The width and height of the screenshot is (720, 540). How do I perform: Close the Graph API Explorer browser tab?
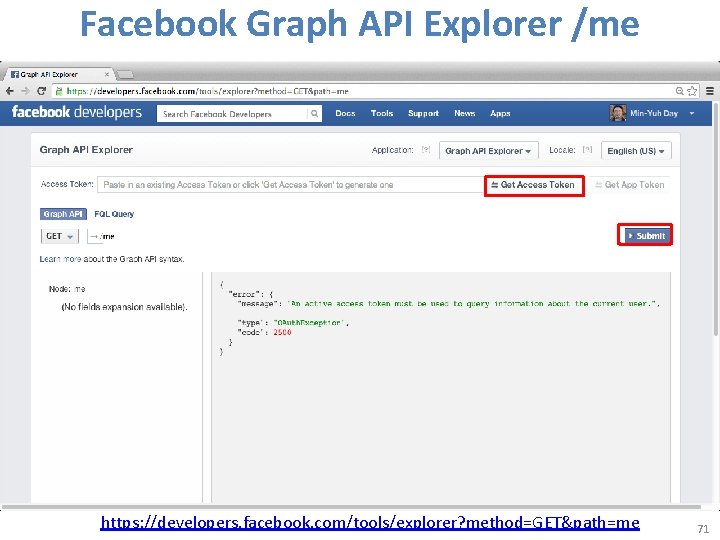(107, 74)
